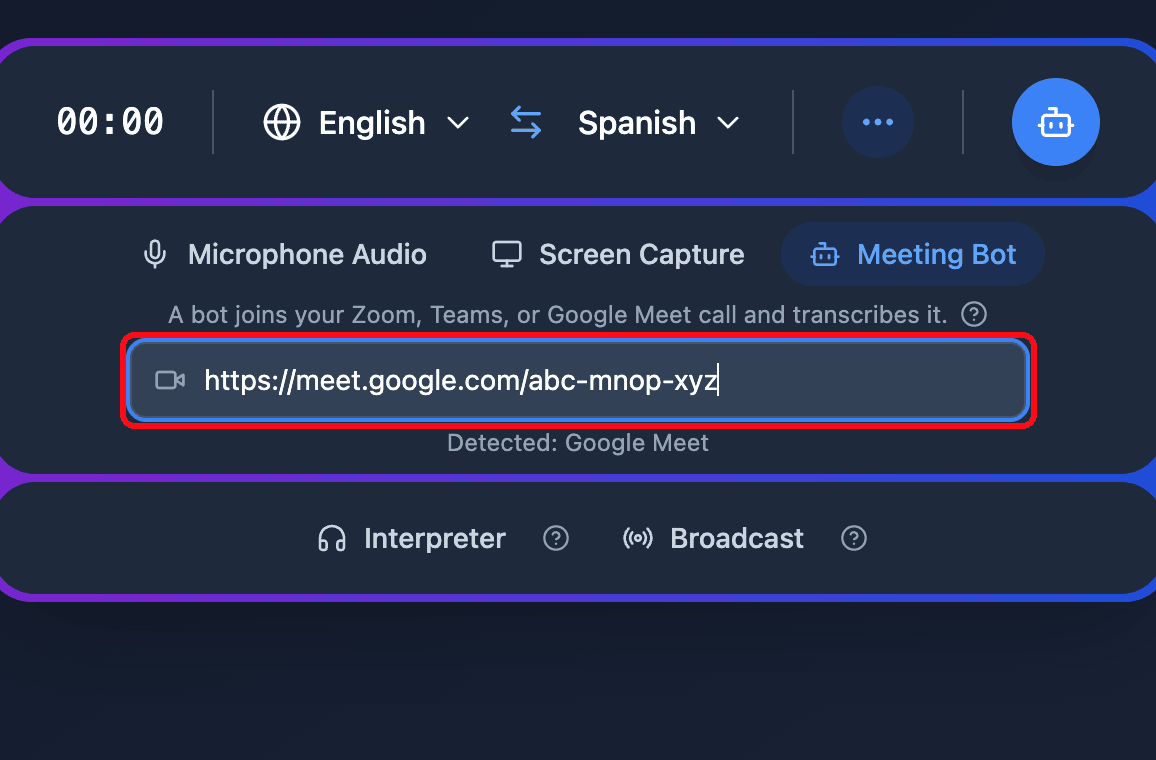This screenshot has height=760, width=1156.
Task: Click the globe icon beside English
Action: 282,122
